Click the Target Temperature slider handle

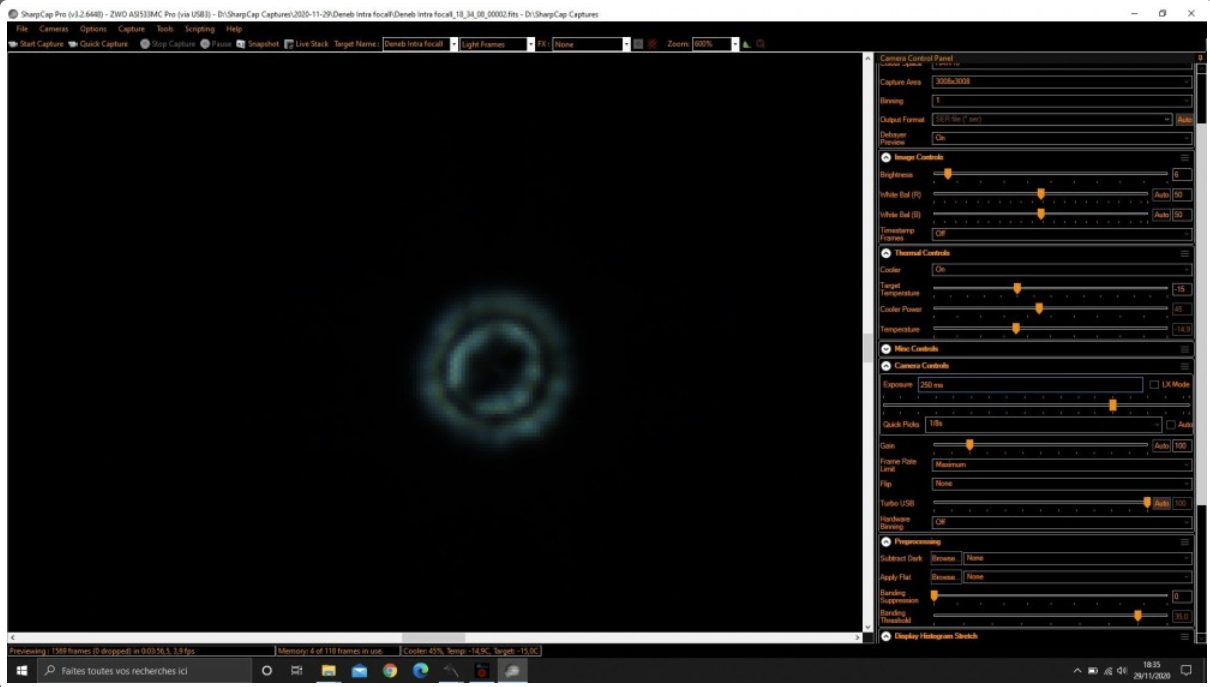pyautogui.click(x=1017, y=289)
